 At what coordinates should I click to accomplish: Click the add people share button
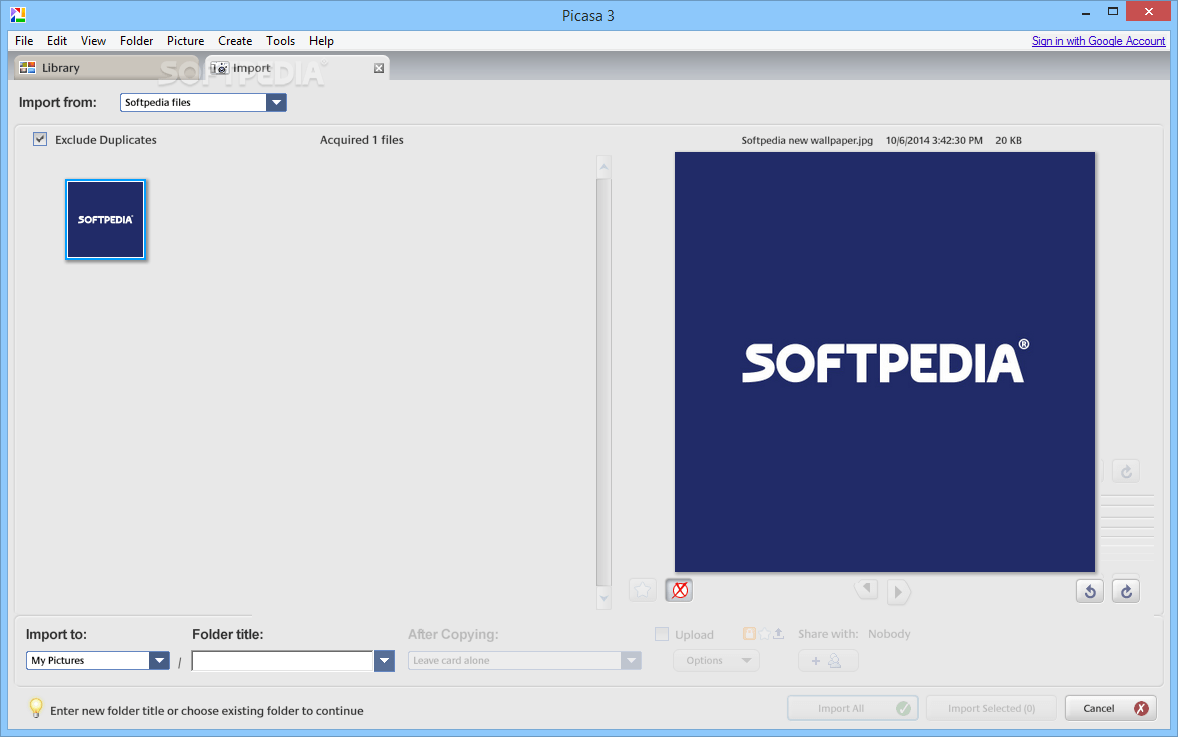(828, 660)
